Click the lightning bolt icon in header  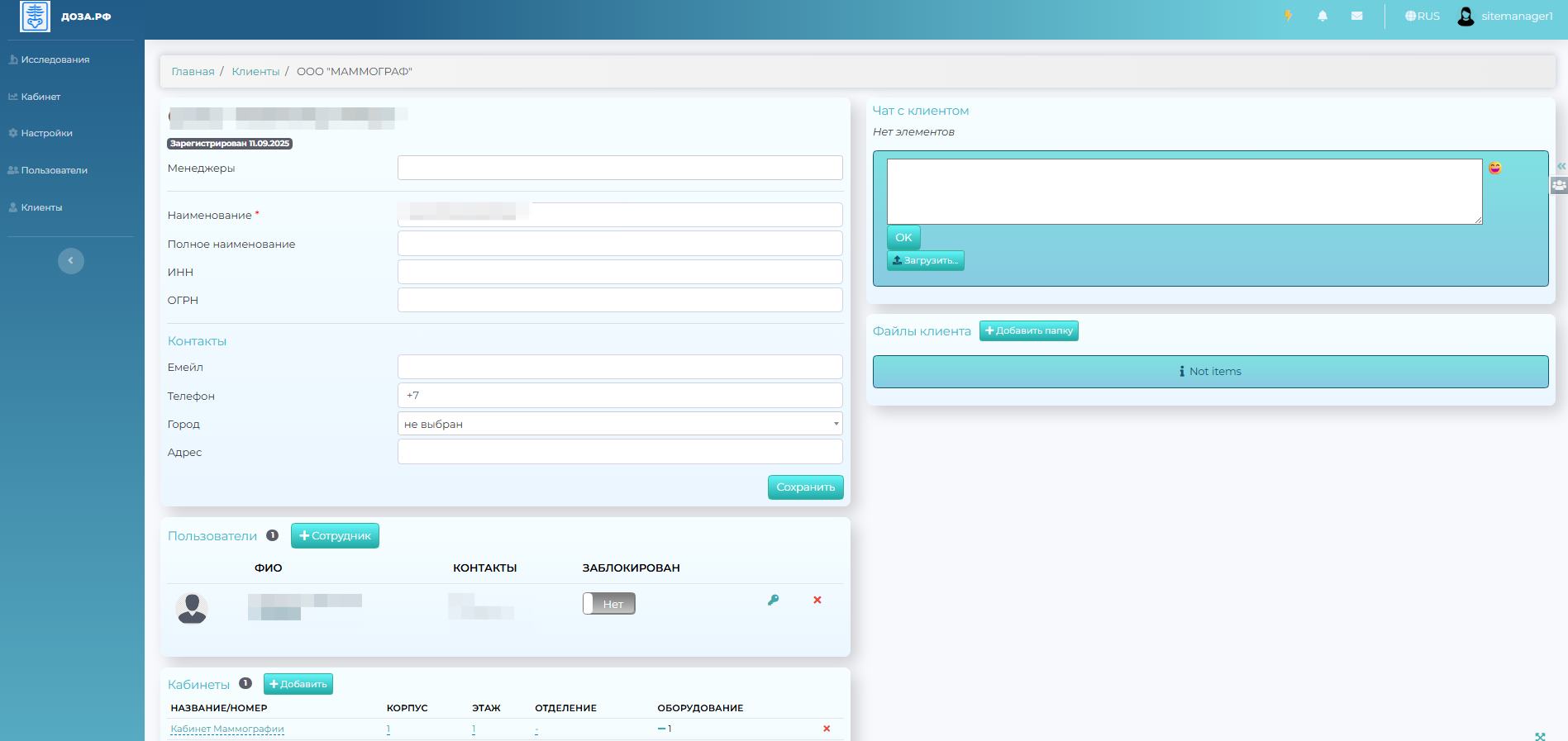[x=1288, y=16]
